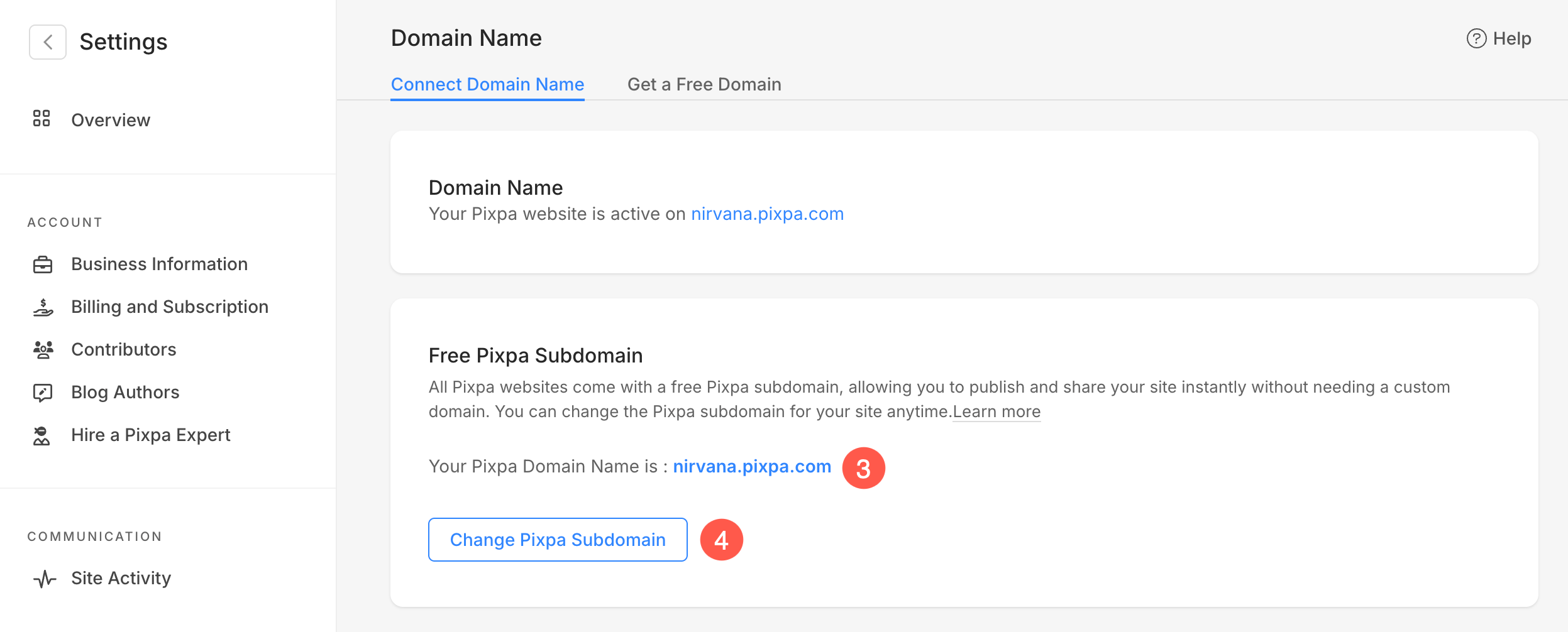Click the Business Information briefcase icon
1568x632 pixels.
click(43, 264)
